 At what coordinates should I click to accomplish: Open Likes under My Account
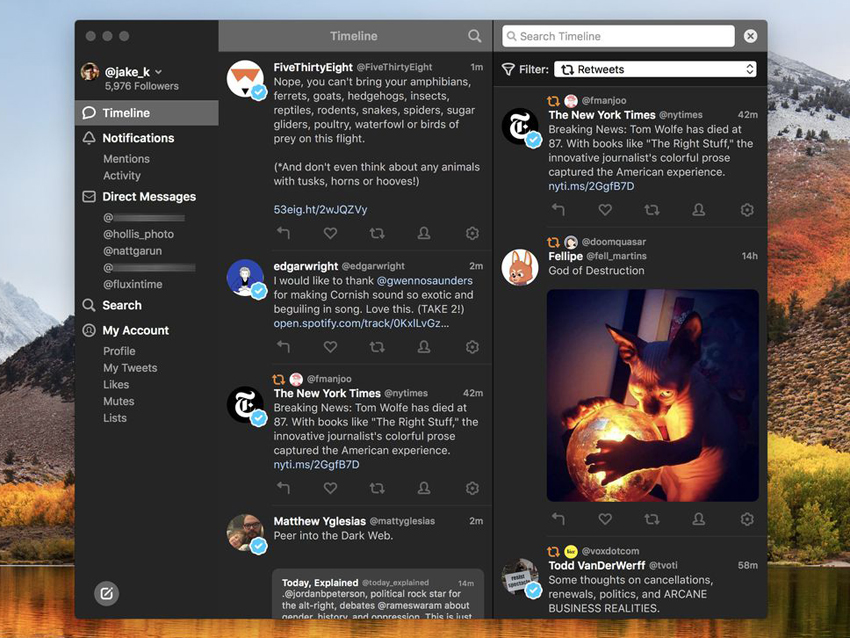[116, 384]
